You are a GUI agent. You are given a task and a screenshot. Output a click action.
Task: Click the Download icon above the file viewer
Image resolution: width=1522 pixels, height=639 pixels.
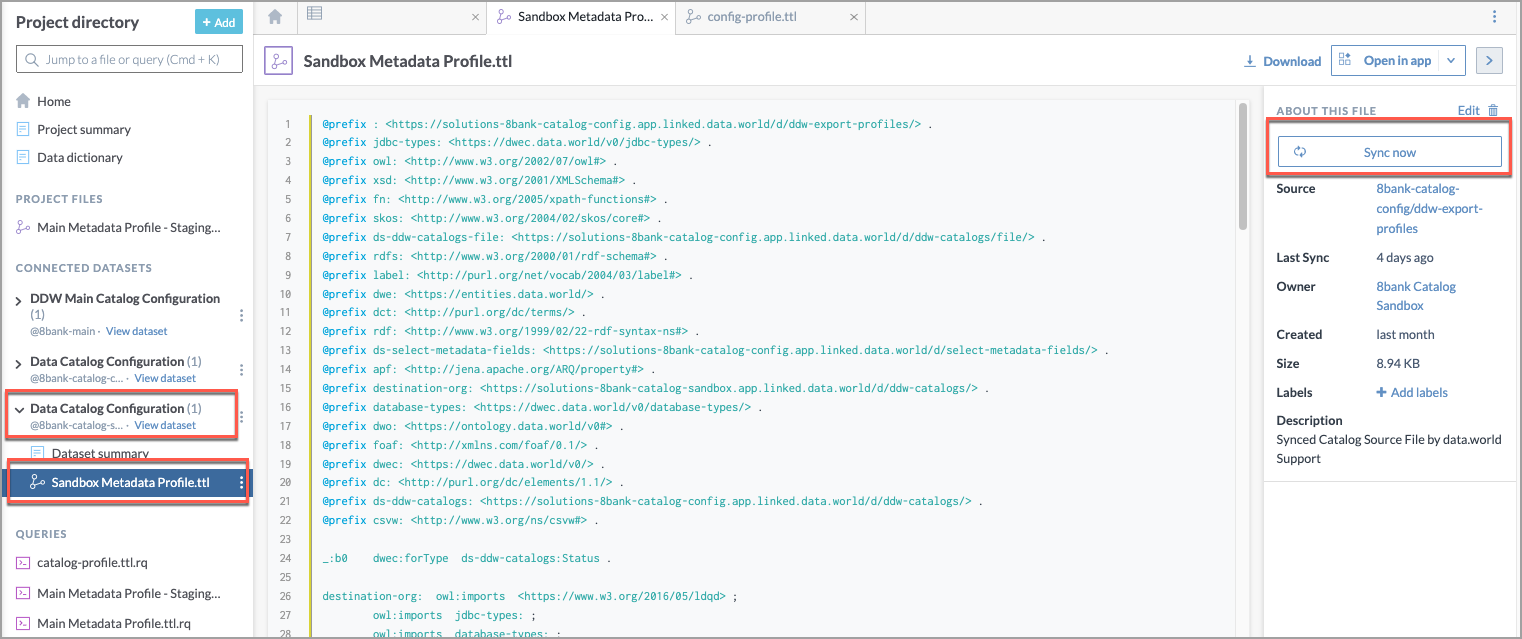pyautogui.click(x=1249, y=61)
